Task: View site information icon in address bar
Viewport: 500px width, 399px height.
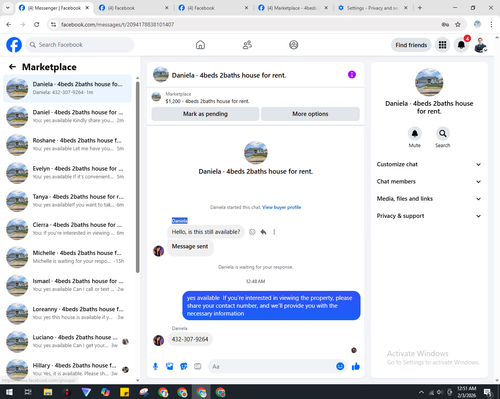Action: [x=53, y=24]
